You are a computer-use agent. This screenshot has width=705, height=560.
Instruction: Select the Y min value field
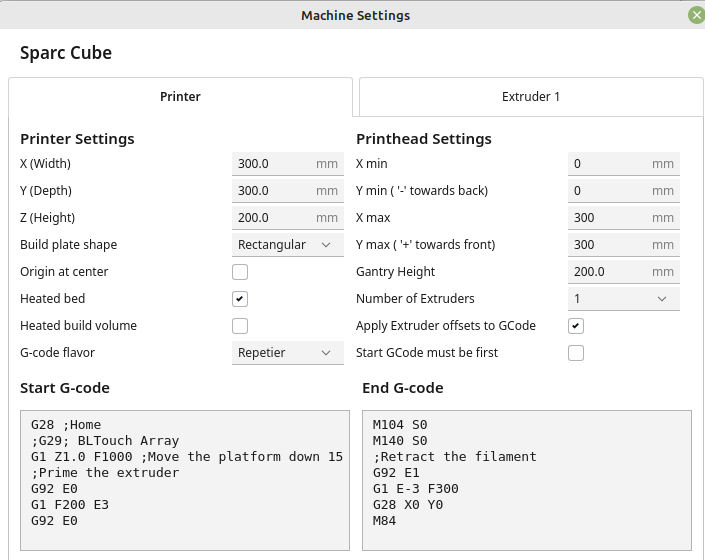[x=609, y=191]
